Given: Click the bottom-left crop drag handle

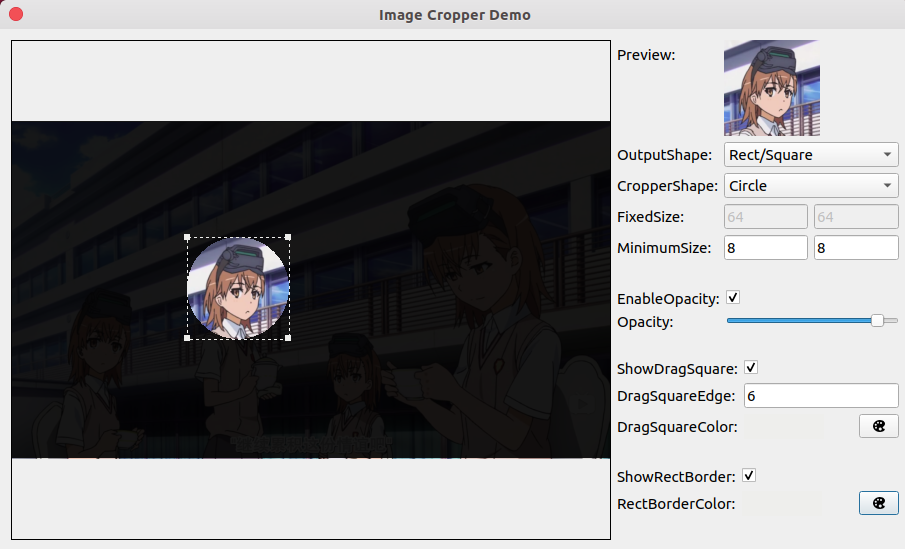Looking at the screenshot, I should [188, 338].
